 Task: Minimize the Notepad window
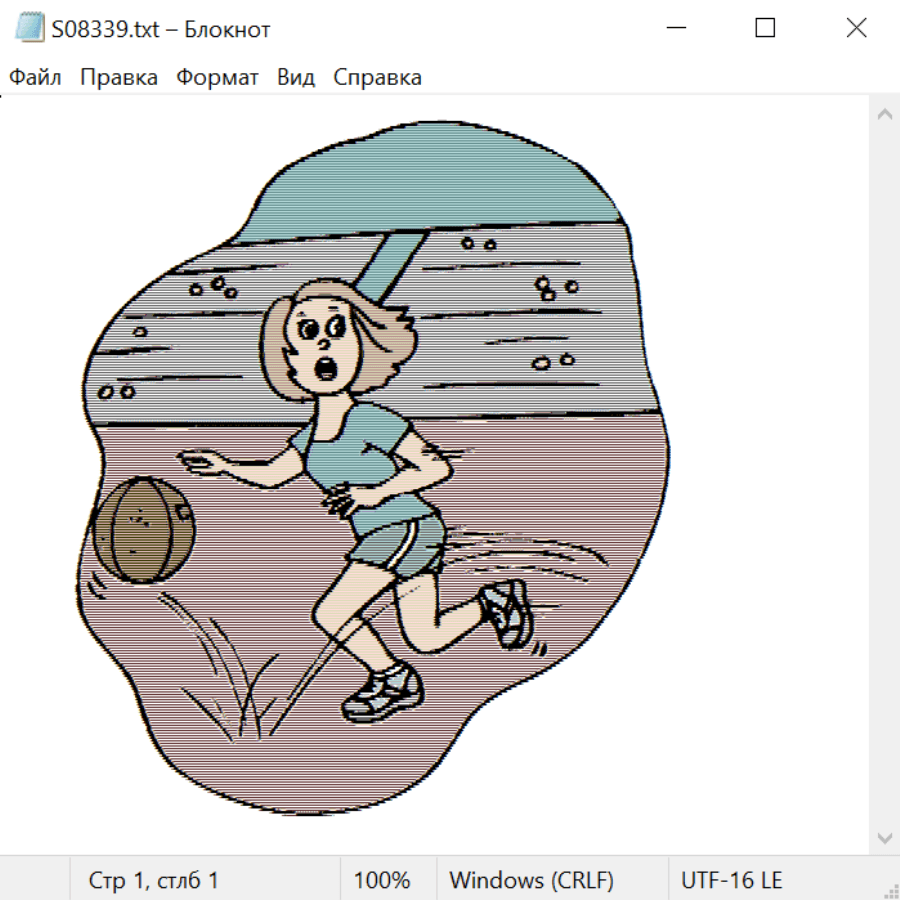pyautogui.click(x=674, y=29)
